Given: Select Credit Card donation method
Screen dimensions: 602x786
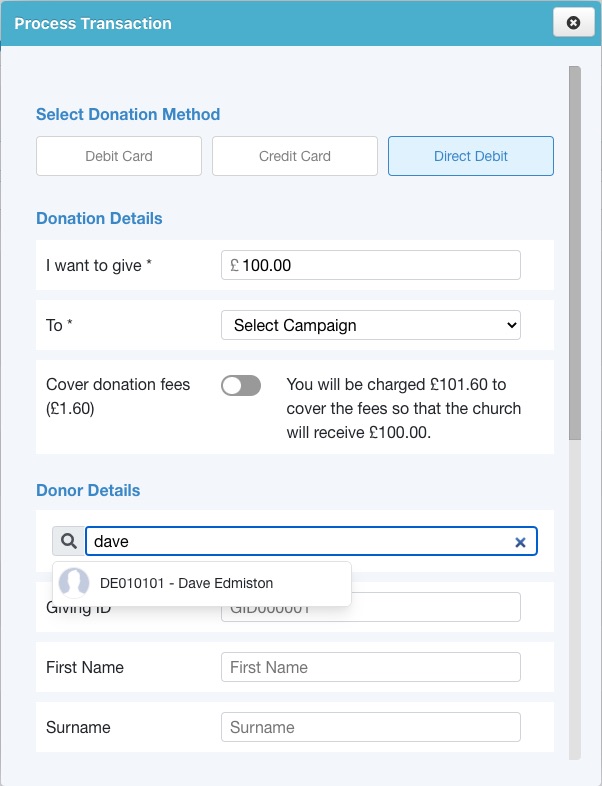Looking at the screenshot, I should point(295,156).
